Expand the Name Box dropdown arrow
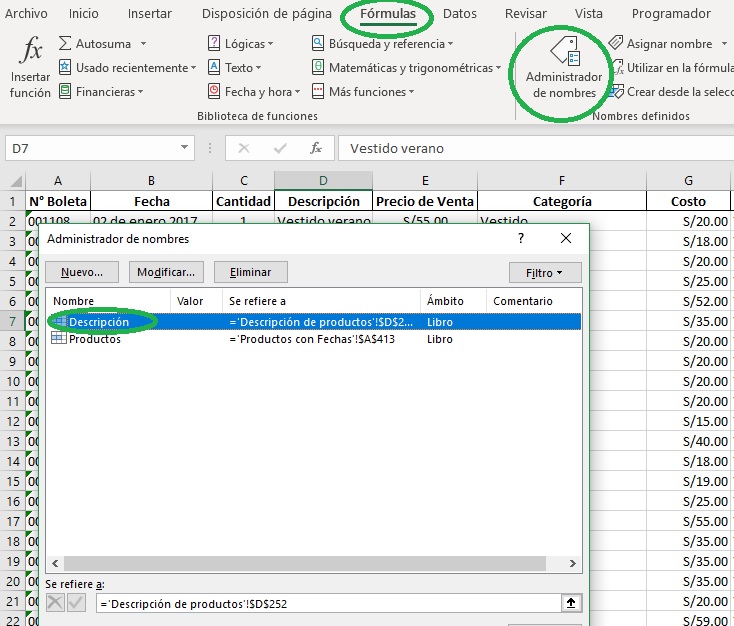Image resolution: width=734 pixels, height=626 pixels. click(184, 148)
